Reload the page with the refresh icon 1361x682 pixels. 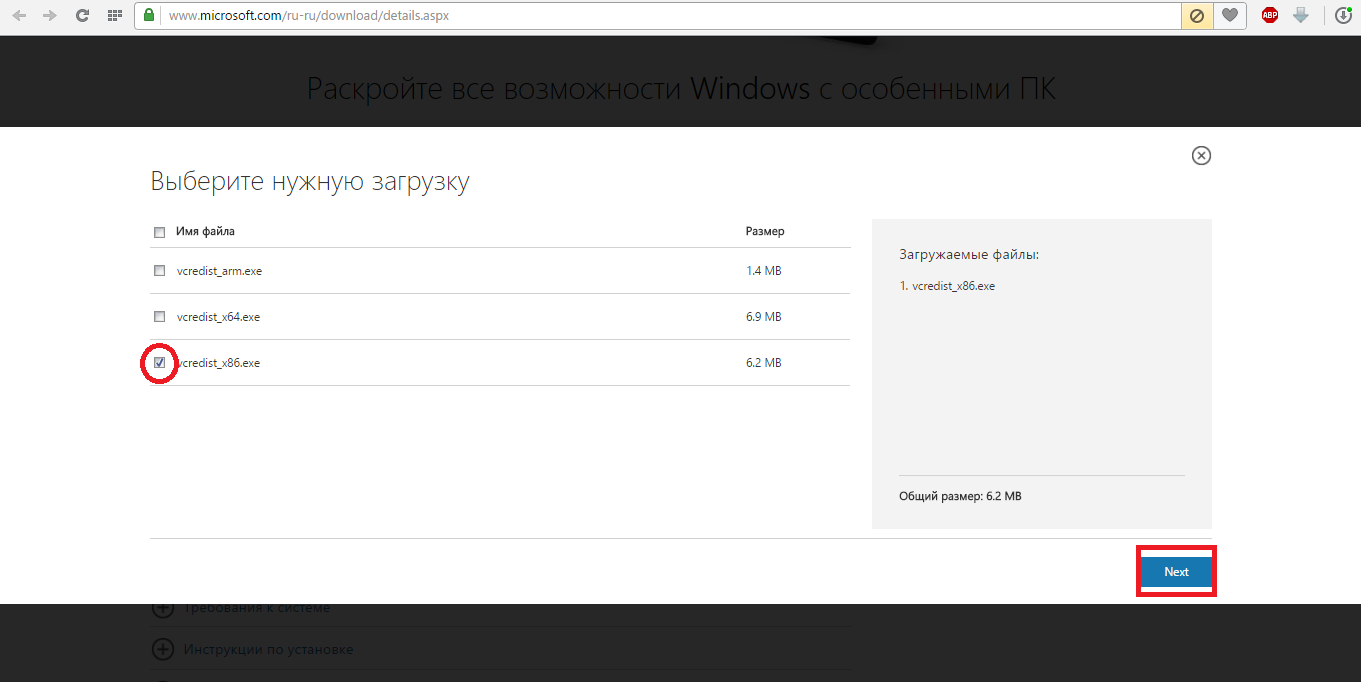pyautogui.click(x=82, y=16)
